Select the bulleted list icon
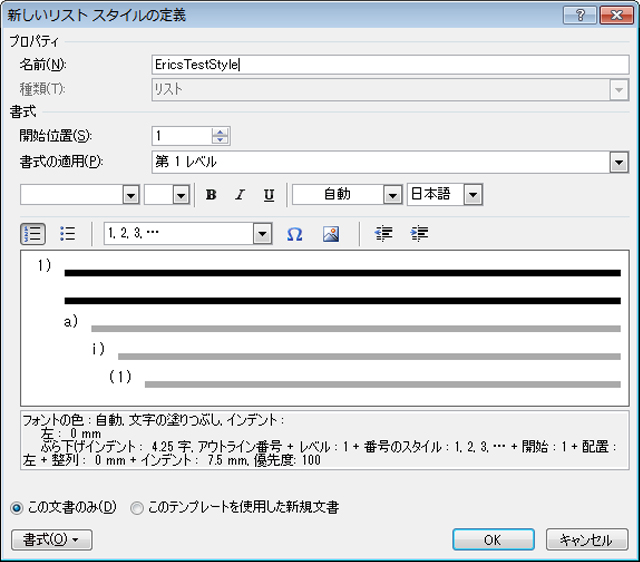 click(x=67, y=234)
